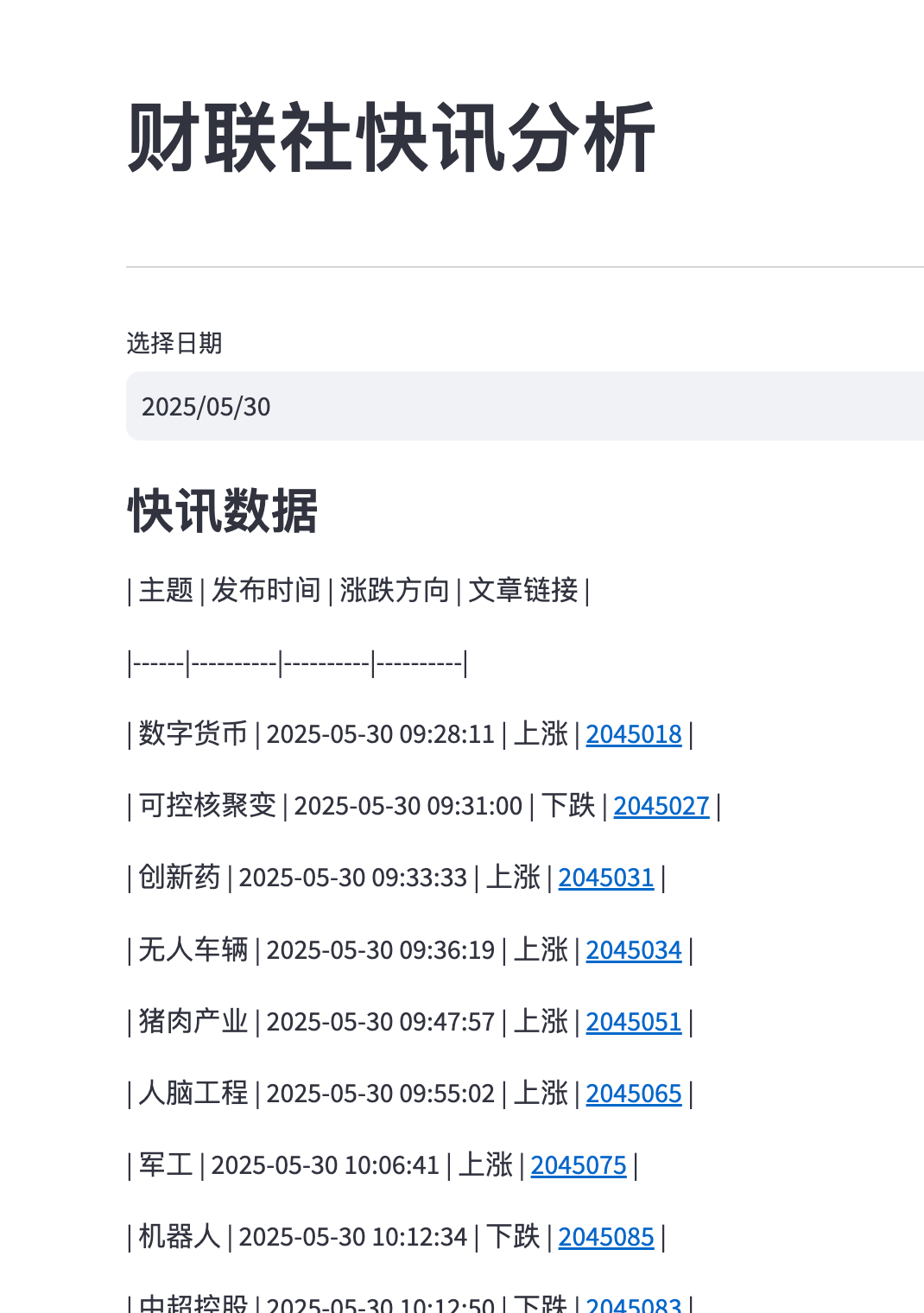Click the timestamp 2025-05-30 09:31:00
The image size is (924, 1313).
(x=408, y=806)
